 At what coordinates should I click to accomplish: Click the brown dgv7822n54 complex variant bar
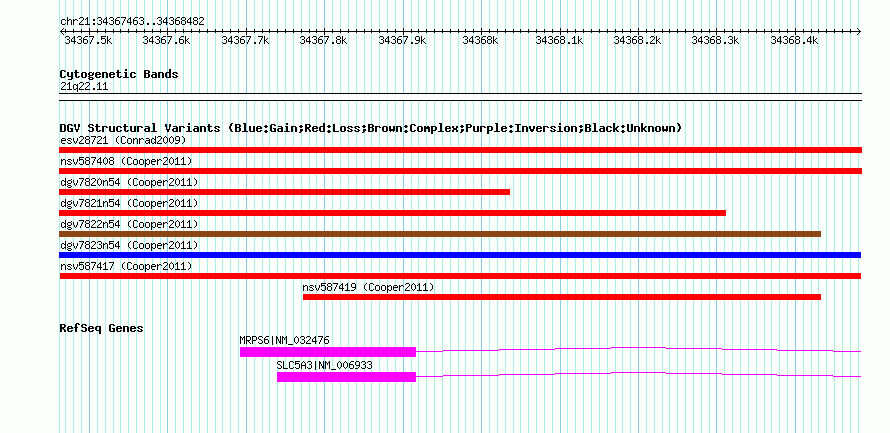440,234
